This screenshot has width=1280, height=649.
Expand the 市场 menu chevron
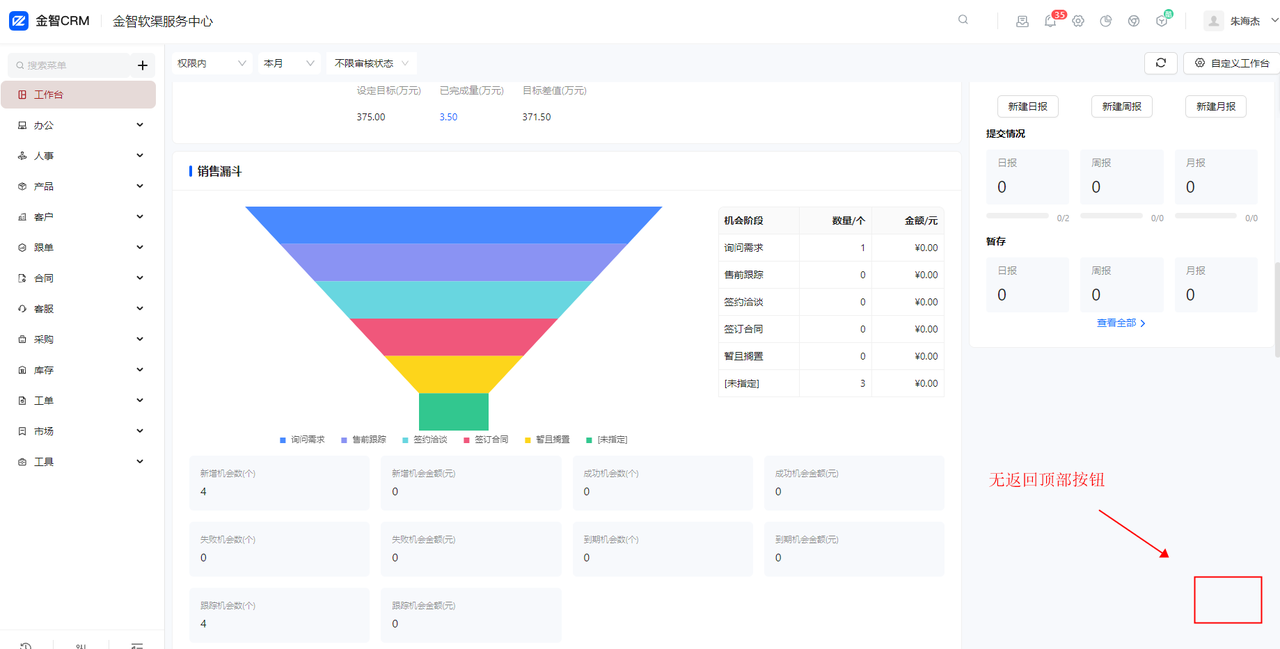pos(140,431)
